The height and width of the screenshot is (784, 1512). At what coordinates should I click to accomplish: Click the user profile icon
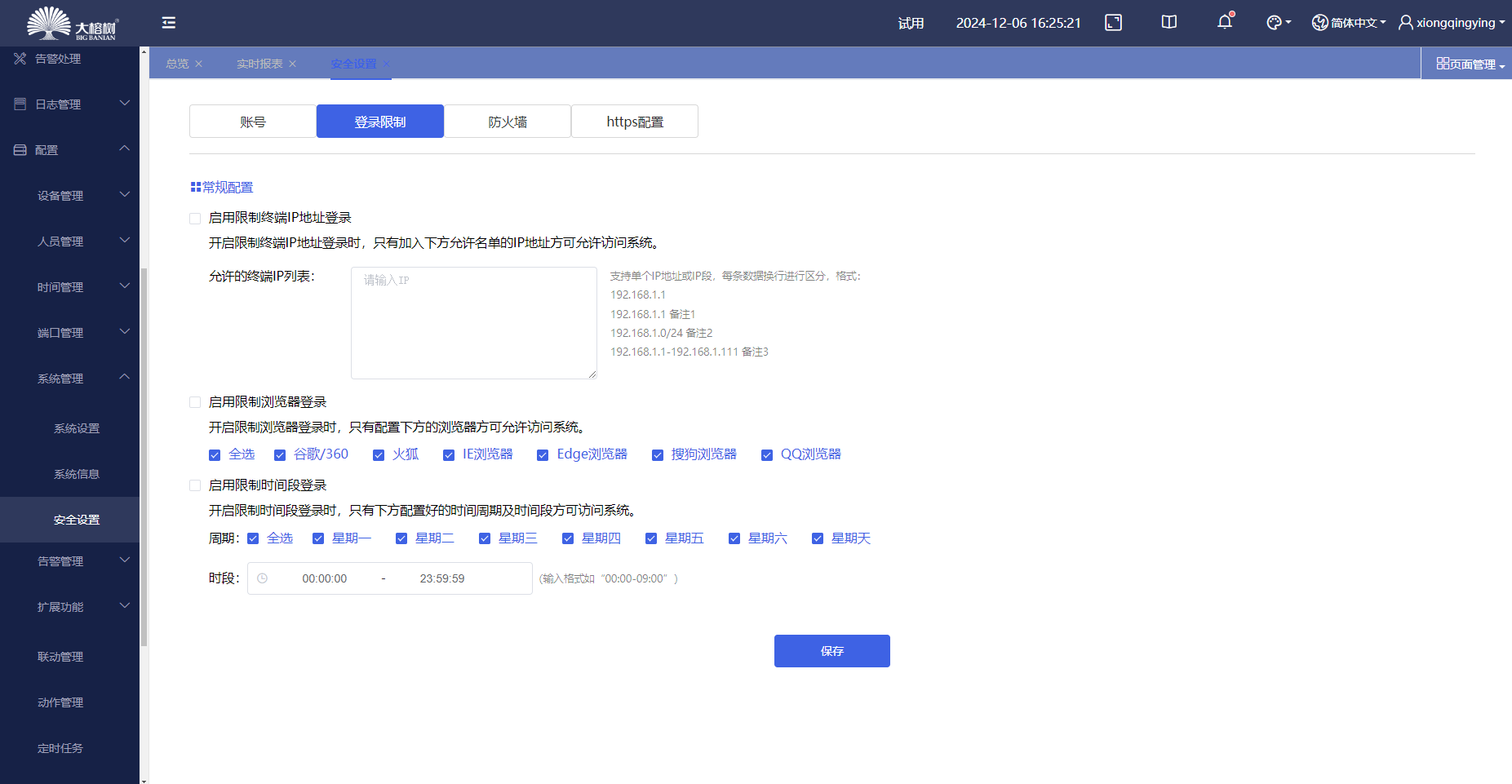pos(1406,23)
